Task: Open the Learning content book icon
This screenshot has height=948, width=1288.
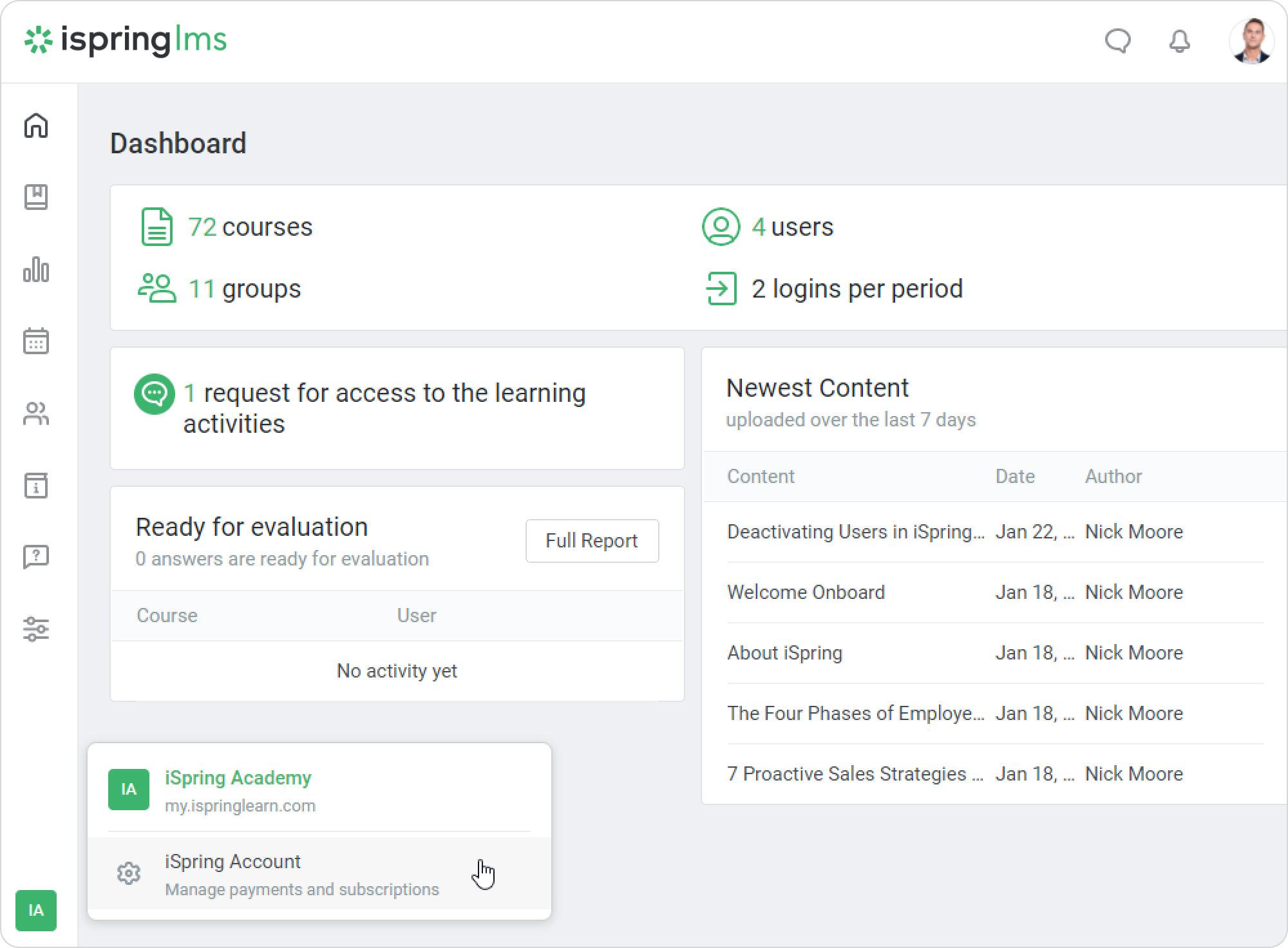Action: pos(36,197)
